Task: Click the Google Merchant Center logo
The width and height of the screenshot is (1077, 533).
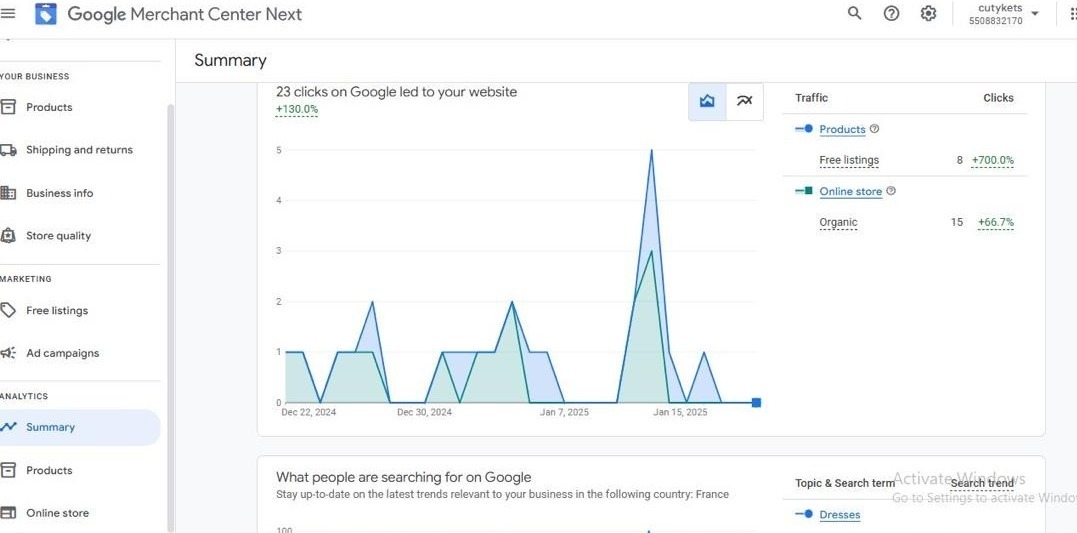Action: click(x=46, y=14)
